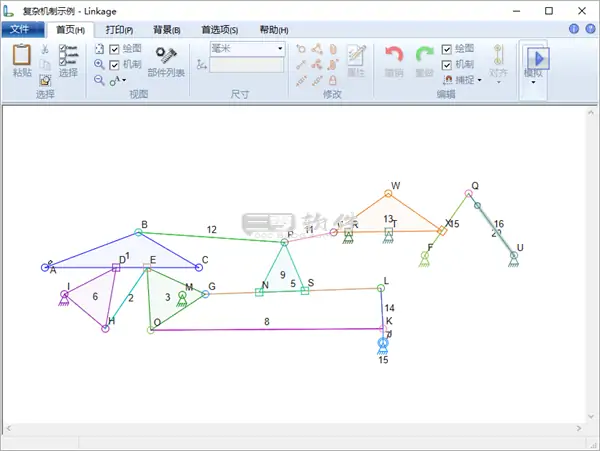
Task: Open the 文件 file menu
Action: pos(23,29)
